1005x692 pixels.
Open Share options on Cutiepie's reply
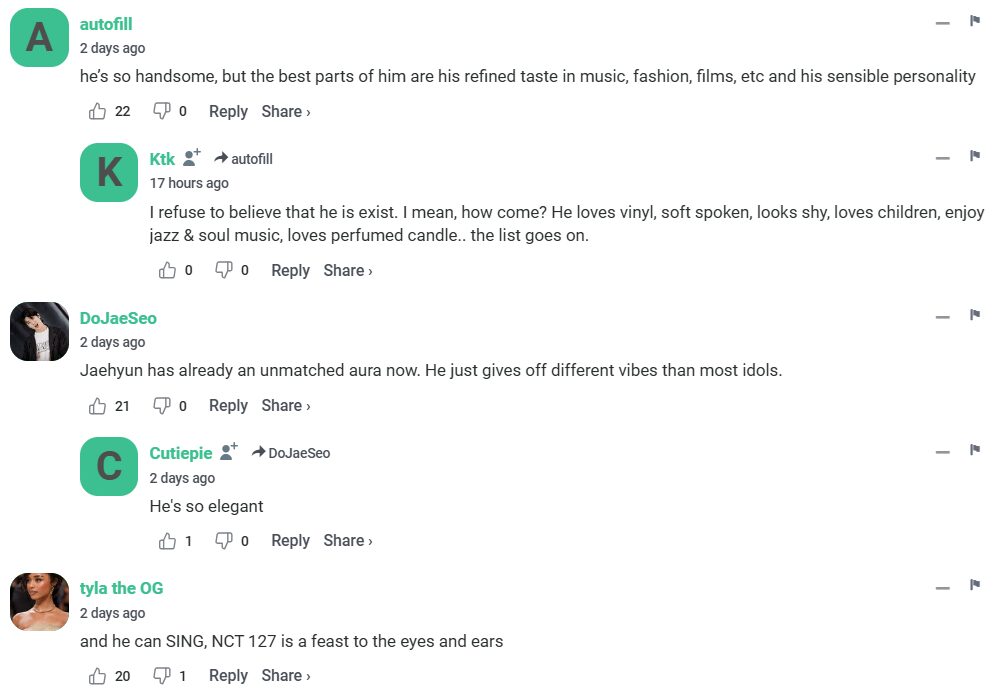click(x=347, y=540)
